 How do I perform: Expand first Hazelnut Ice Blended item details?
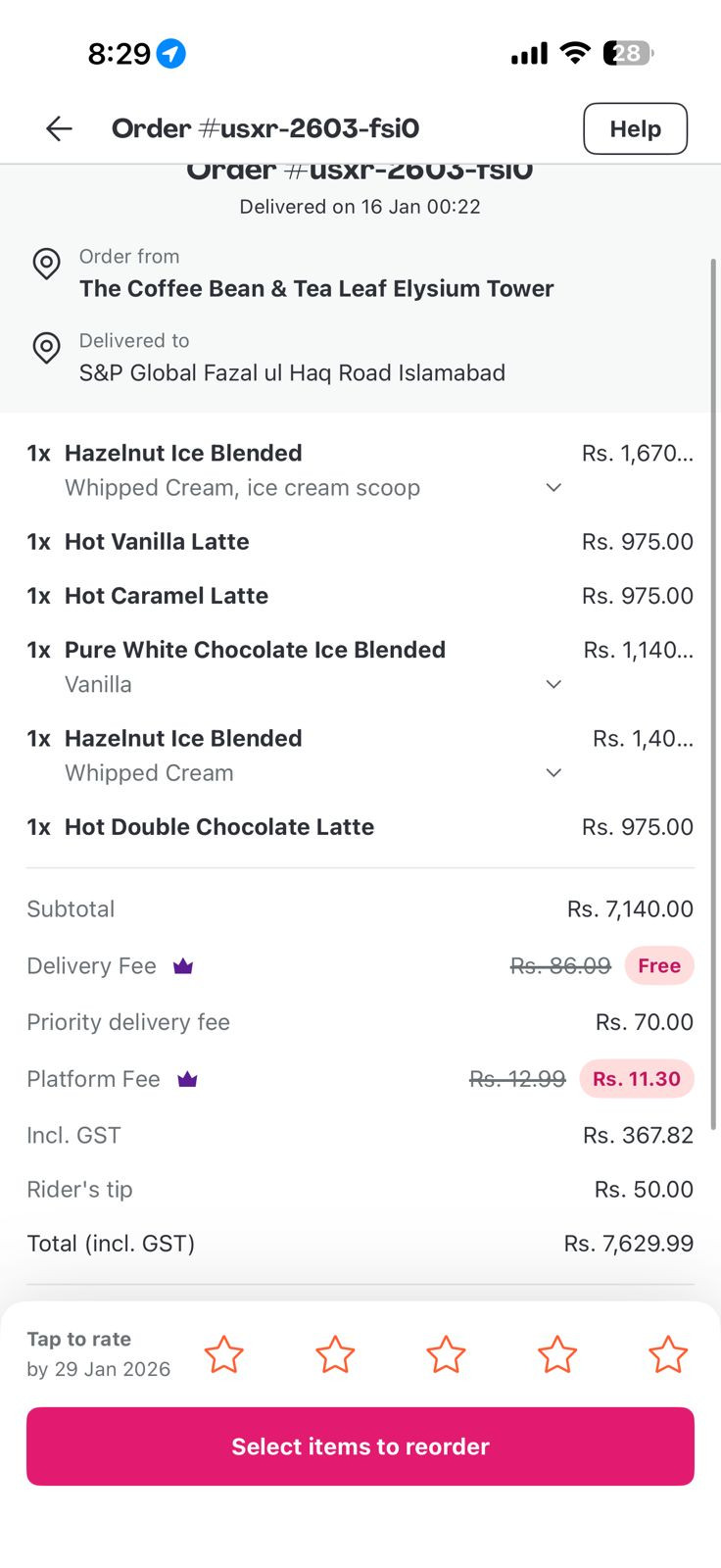click(x=553, y=488)
